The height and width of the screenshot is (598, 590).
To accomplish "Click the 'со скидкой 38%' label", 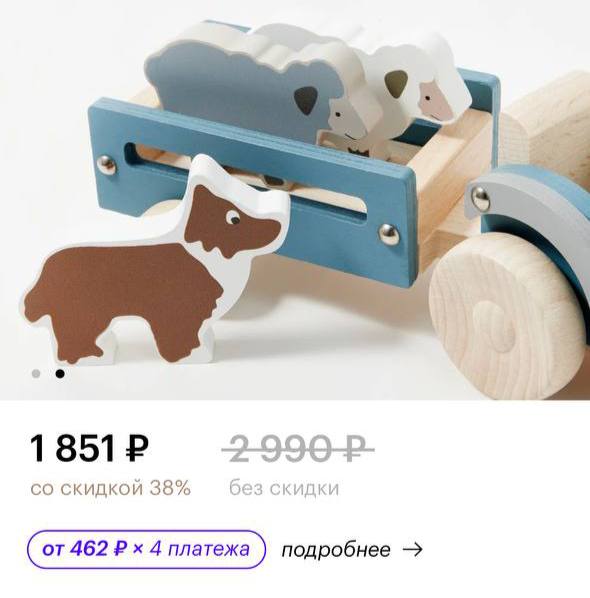I will [111, 488].
